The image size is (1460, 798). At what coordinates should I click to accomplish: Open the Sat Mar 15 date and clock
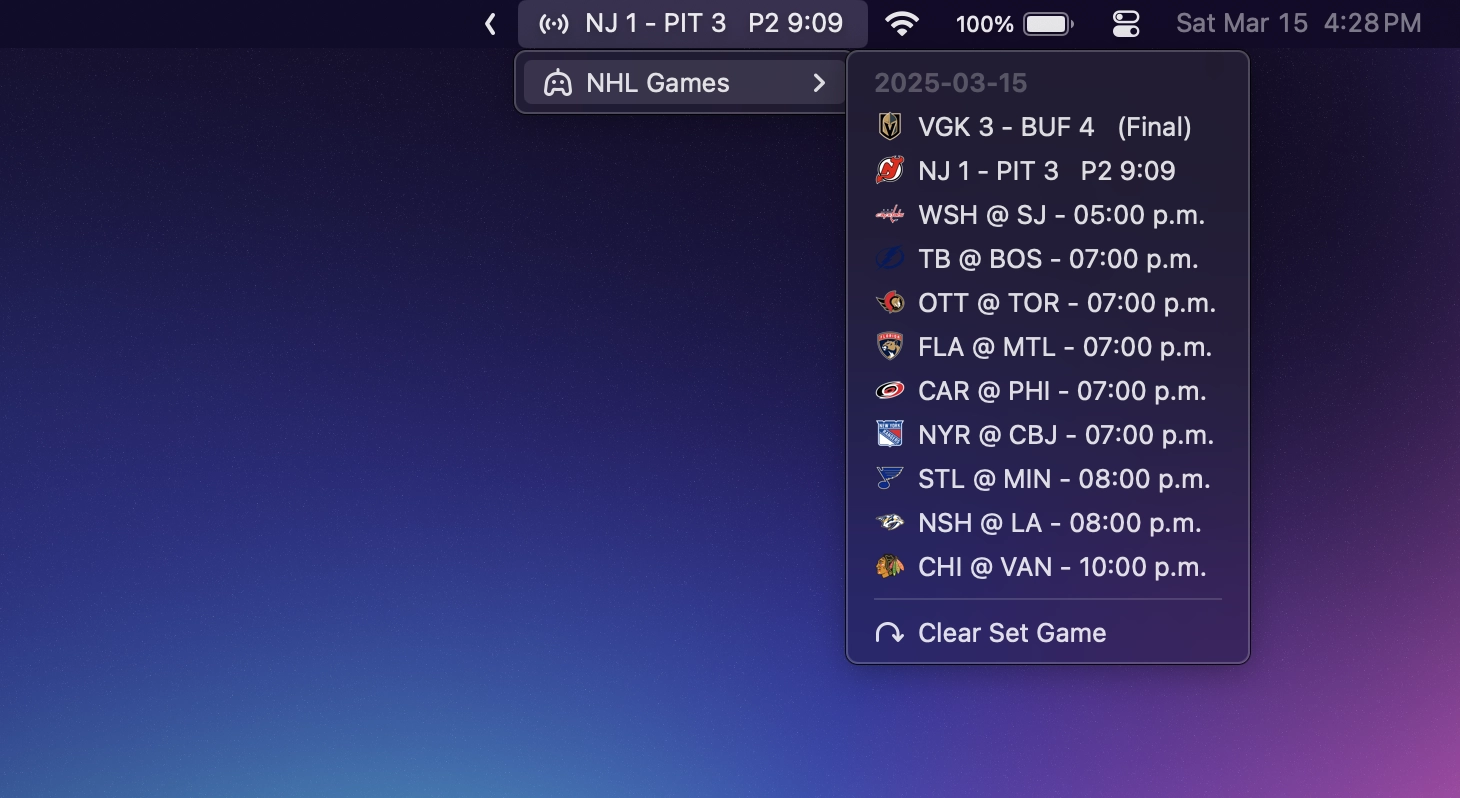pyautogui.click(x=1298, y=24)
